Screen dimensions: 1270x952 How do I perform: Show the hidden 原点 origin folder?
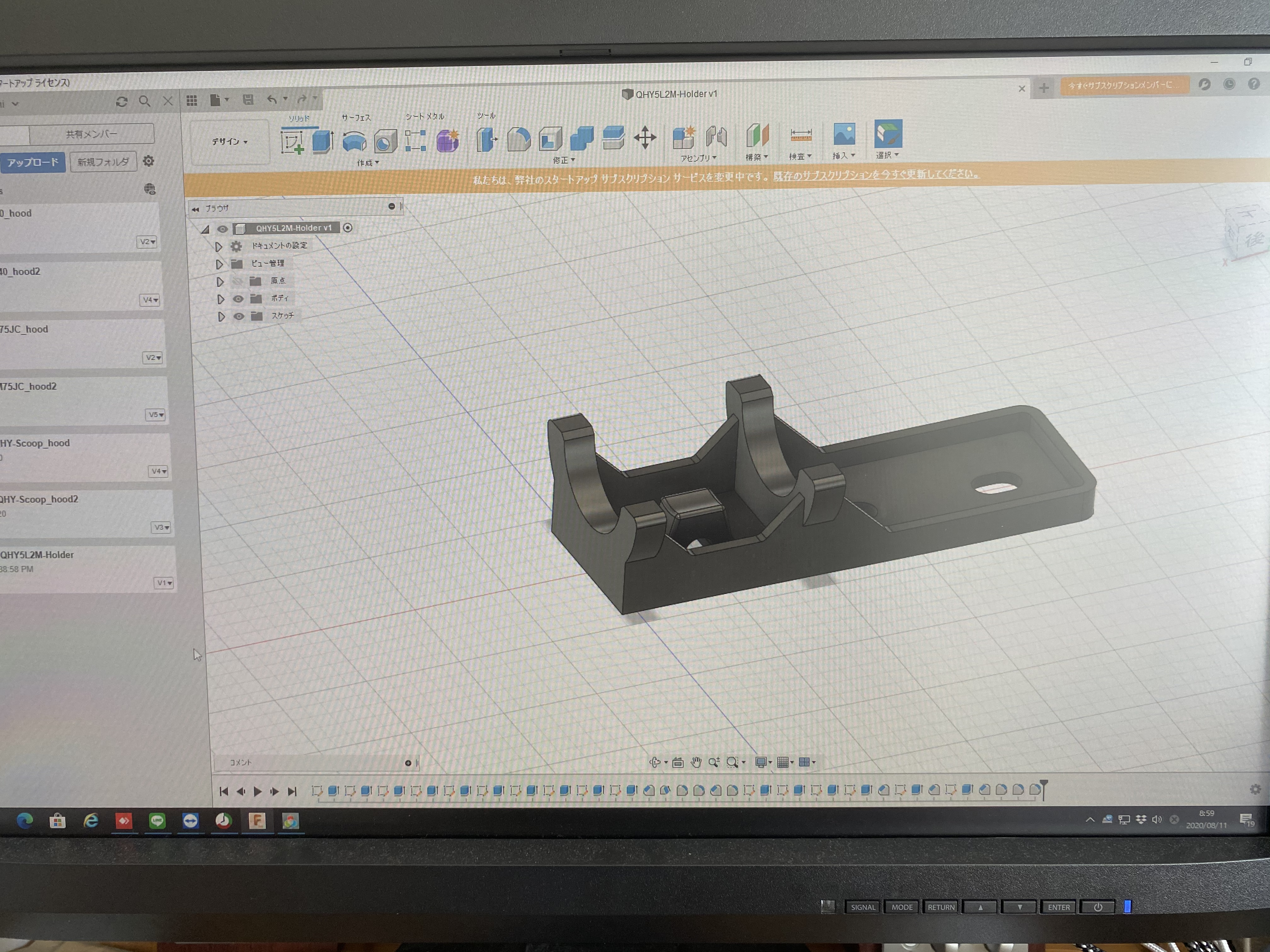(237, 281)
